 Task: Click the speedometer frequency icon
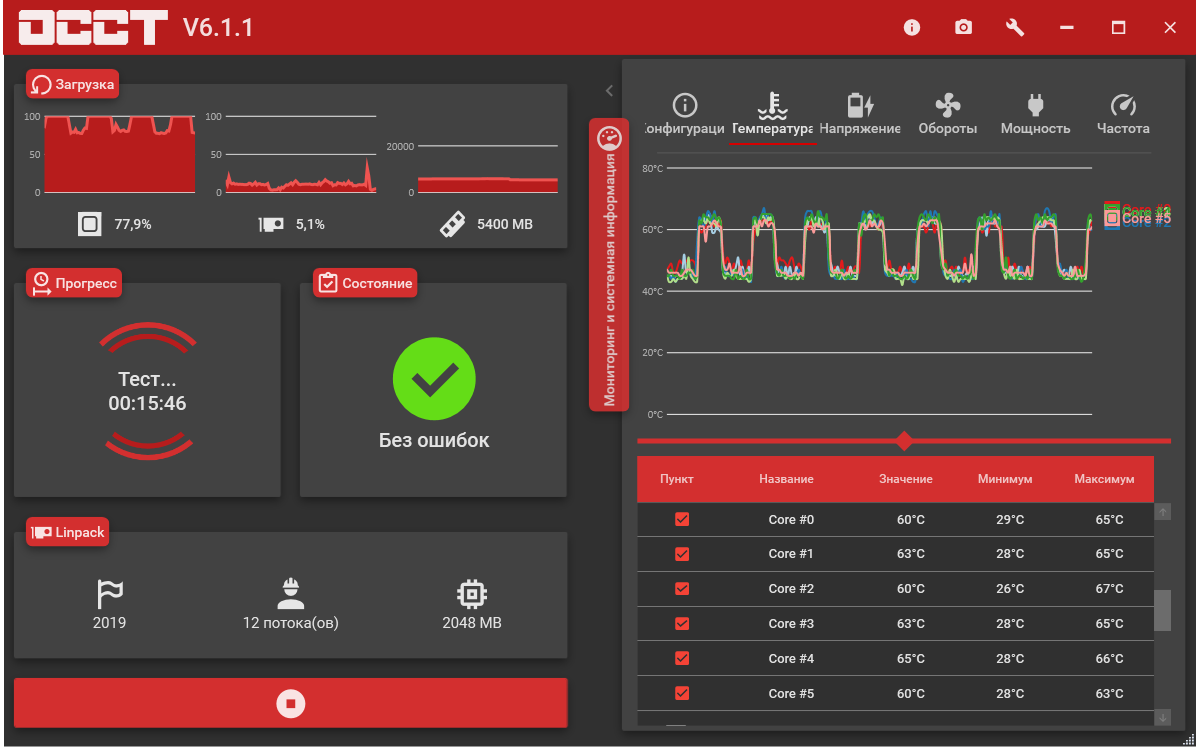pos(1123,105)
